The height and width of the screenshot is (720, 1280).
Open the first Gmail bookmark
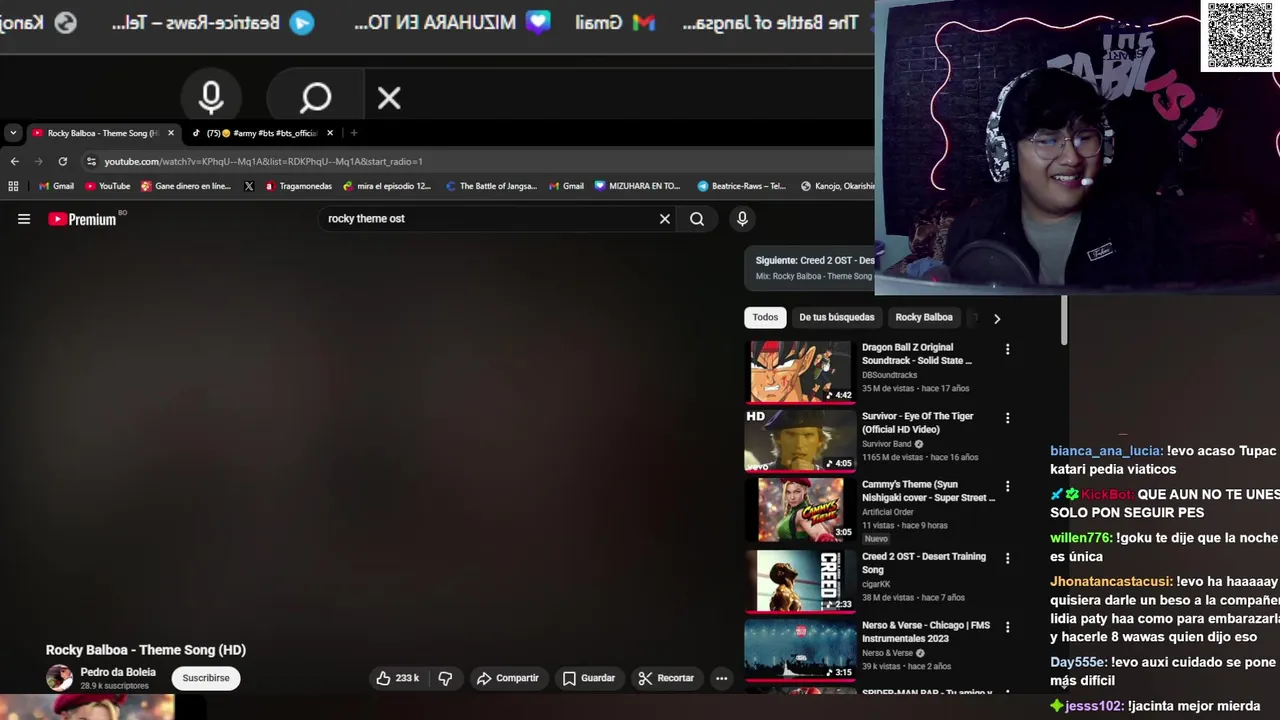coord(56,186)
